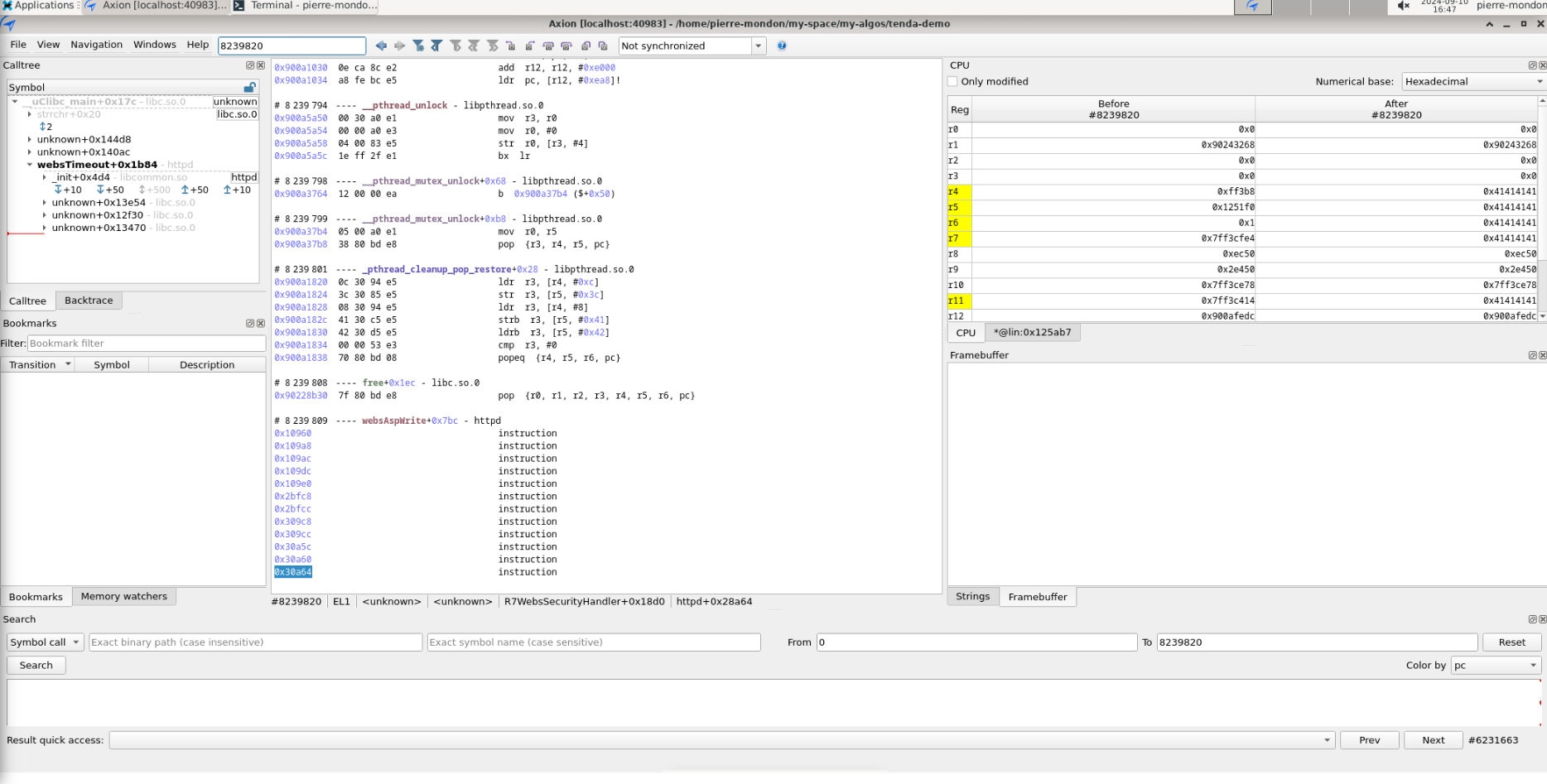Toggle the lock icon in Calltree Symbol header
This screenshot has height=784, width=1547.
click(249, 87)
